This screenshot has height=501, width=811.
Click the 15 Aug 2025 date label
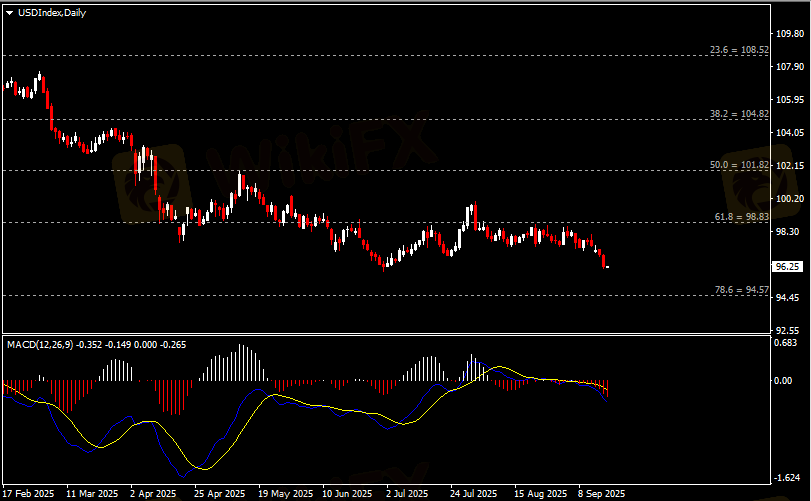click(x=541, y=494)
